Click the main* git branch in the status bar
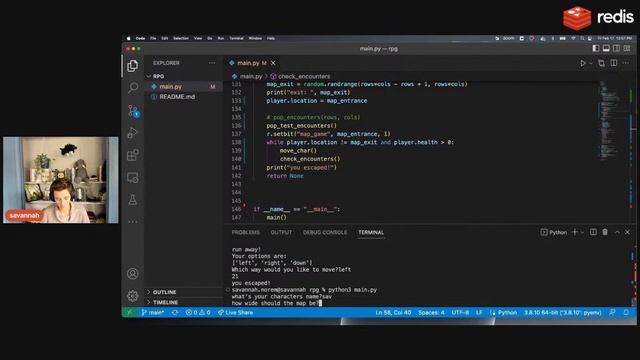640x360 pixels. (x=153, y=313)
